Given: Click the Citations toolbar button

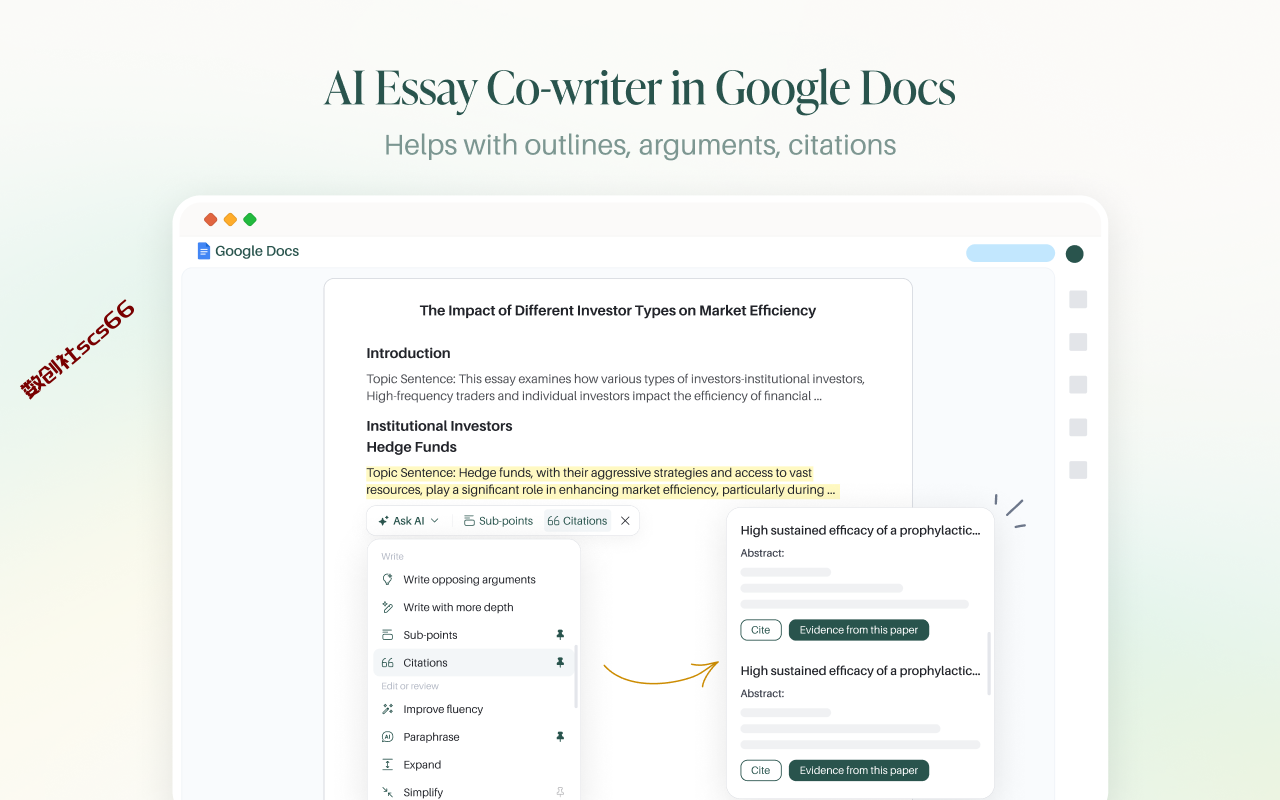Looking at the screenshot, I should click(x=577, y=521).
